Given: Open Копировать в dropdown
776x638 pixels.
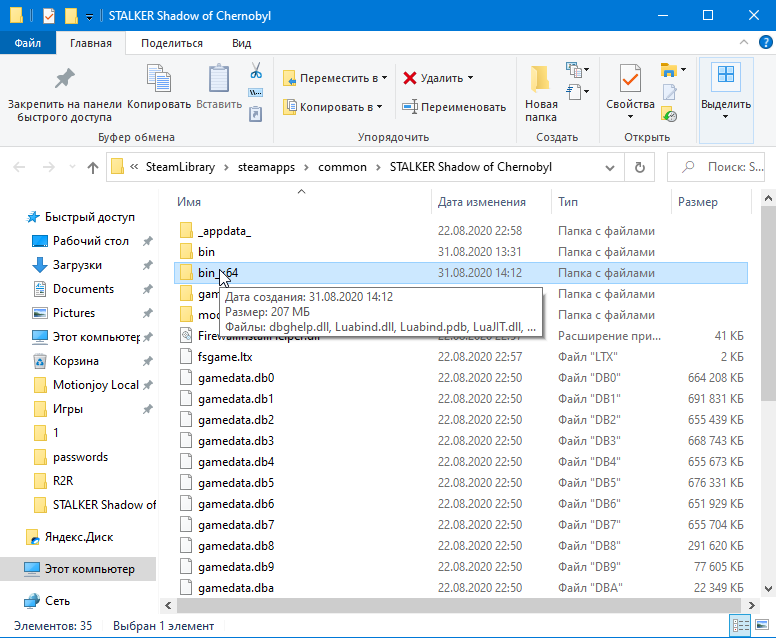Looking at the screenshot, I should click(x=333, y=107).
